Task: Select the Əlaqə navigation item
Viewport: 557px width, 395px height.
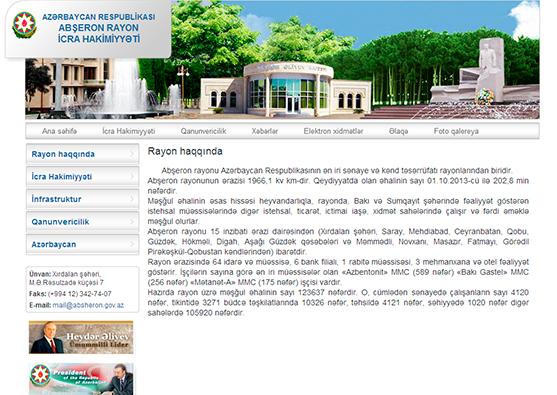Action: coord(398,131)
